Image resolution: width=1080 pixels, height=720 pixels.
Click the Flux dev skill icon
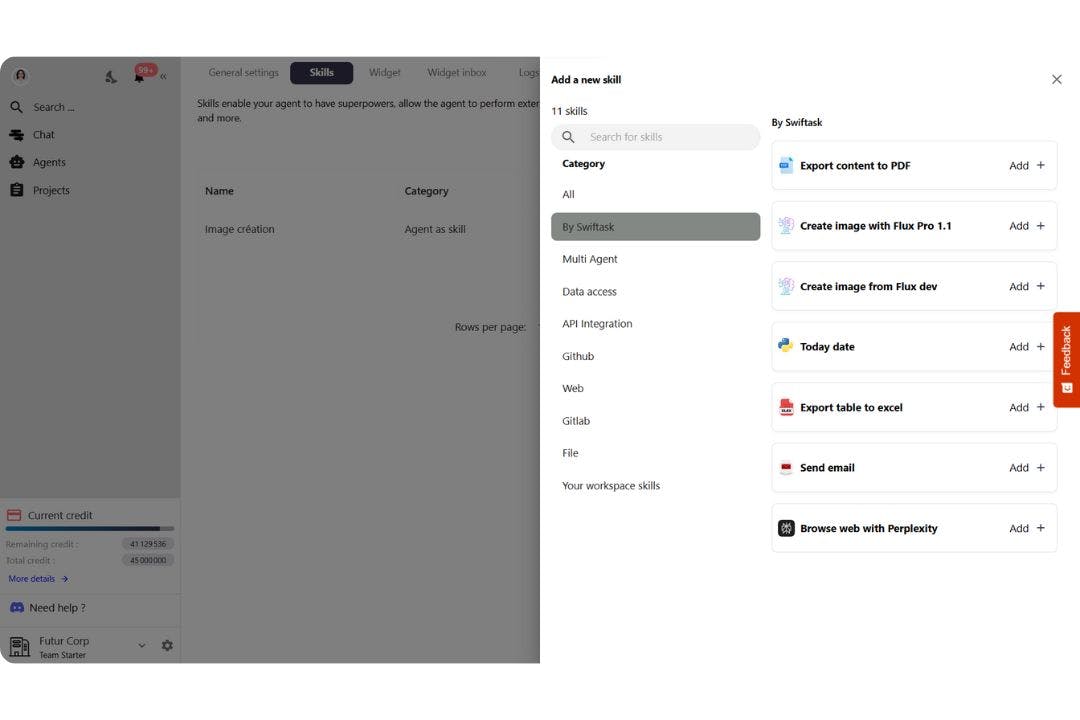tap(786, 286)
